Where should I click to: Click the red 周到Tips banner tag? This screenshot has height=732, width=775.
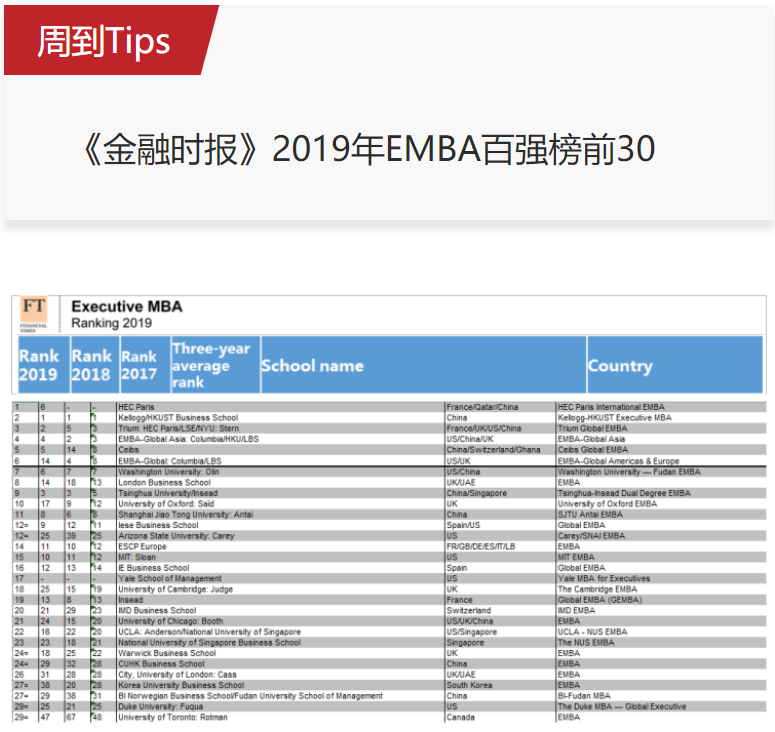[x=105, y=41]
